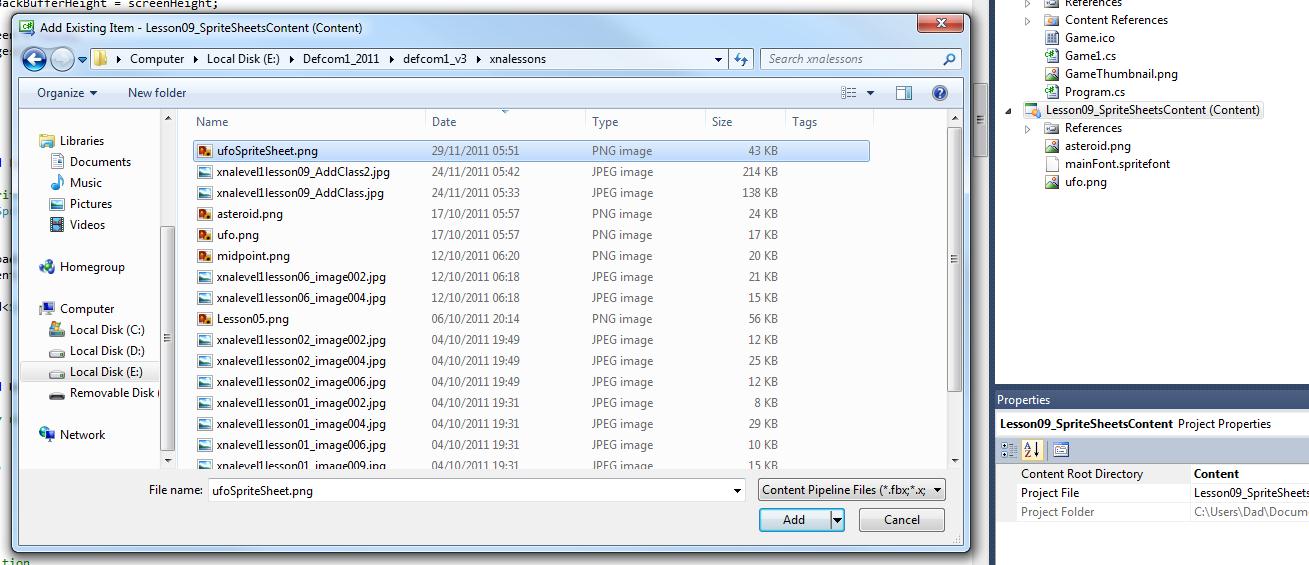Image resolution: width=1309 pixels, height=565 pixels.
Task: Open the Change your view dropdown
Action: [870, 93]
